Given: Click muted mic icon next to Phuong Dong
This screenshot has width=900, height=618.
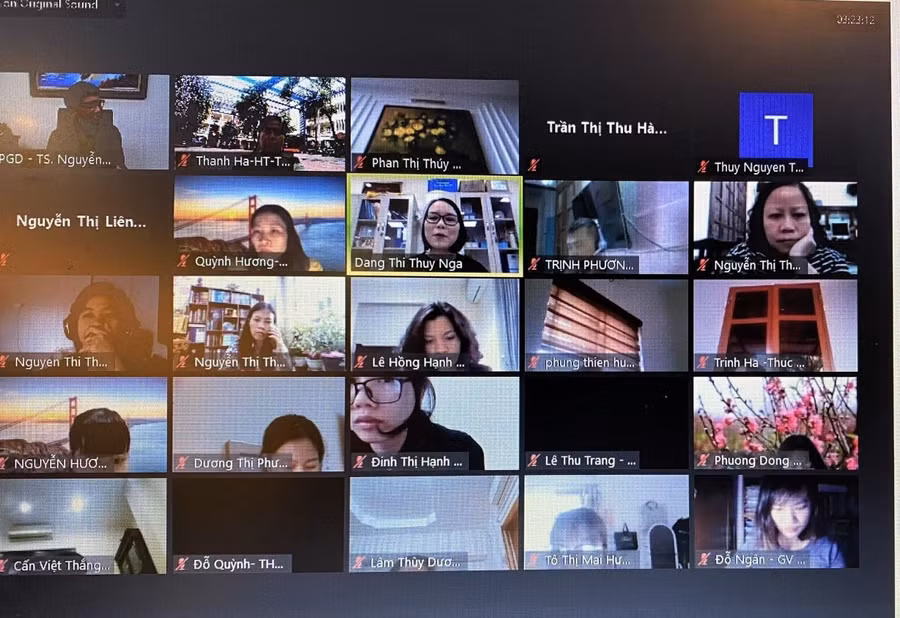Looking at the screenshot, I should [703, 461].
